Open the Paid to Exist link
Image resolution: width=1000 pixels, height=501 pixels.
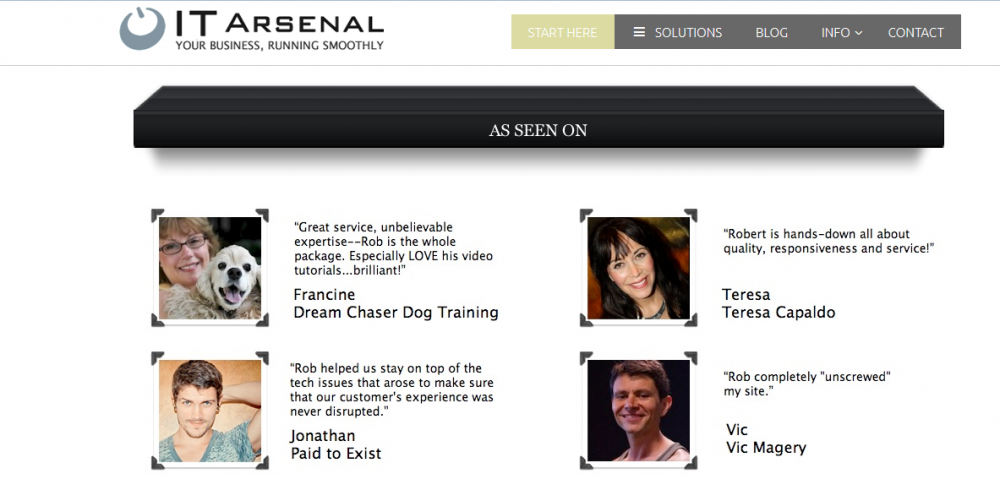click(336, 454)
